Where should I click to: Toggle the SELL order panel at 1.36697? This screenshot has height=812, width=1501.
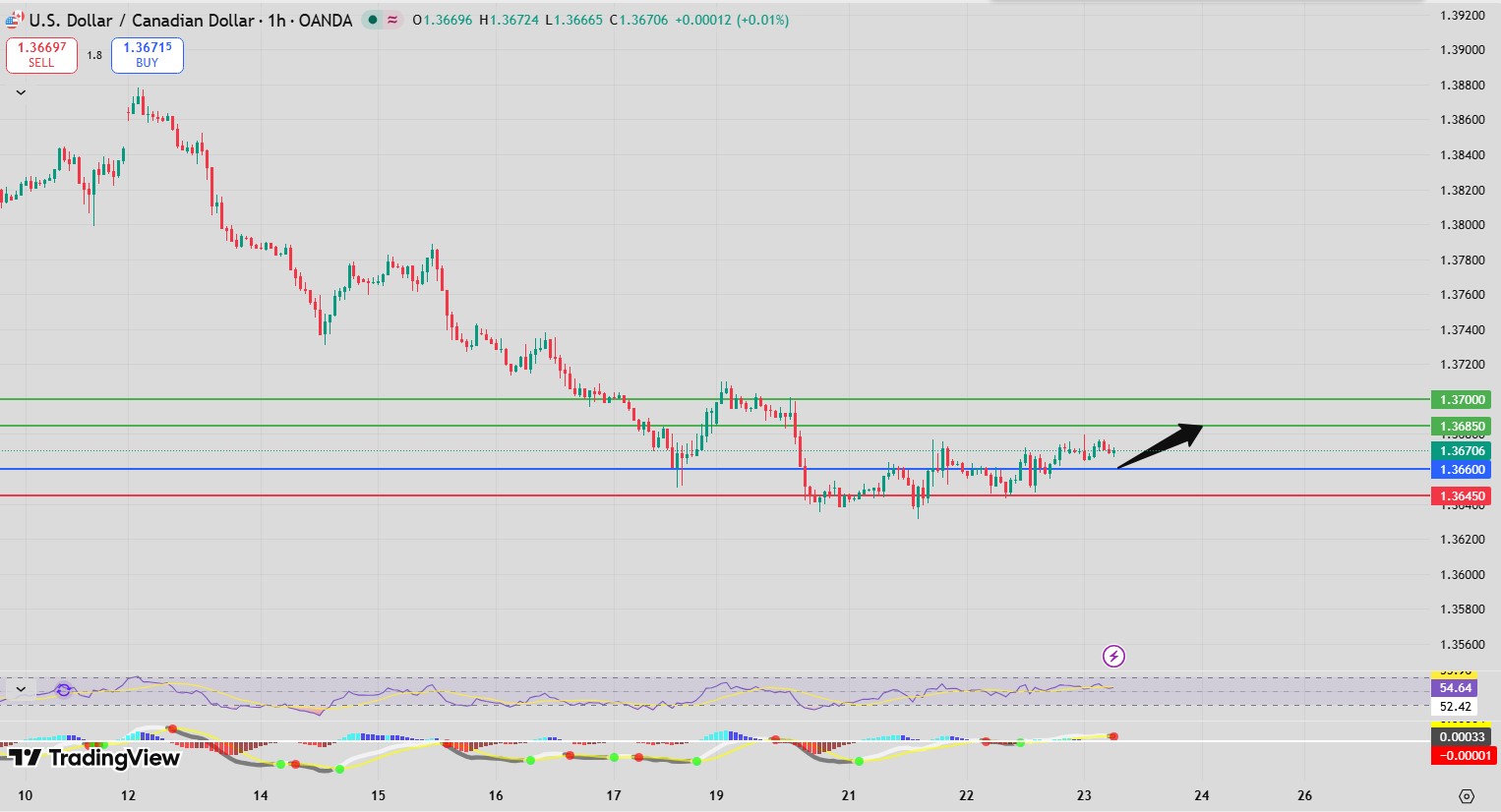pos(41,55)
